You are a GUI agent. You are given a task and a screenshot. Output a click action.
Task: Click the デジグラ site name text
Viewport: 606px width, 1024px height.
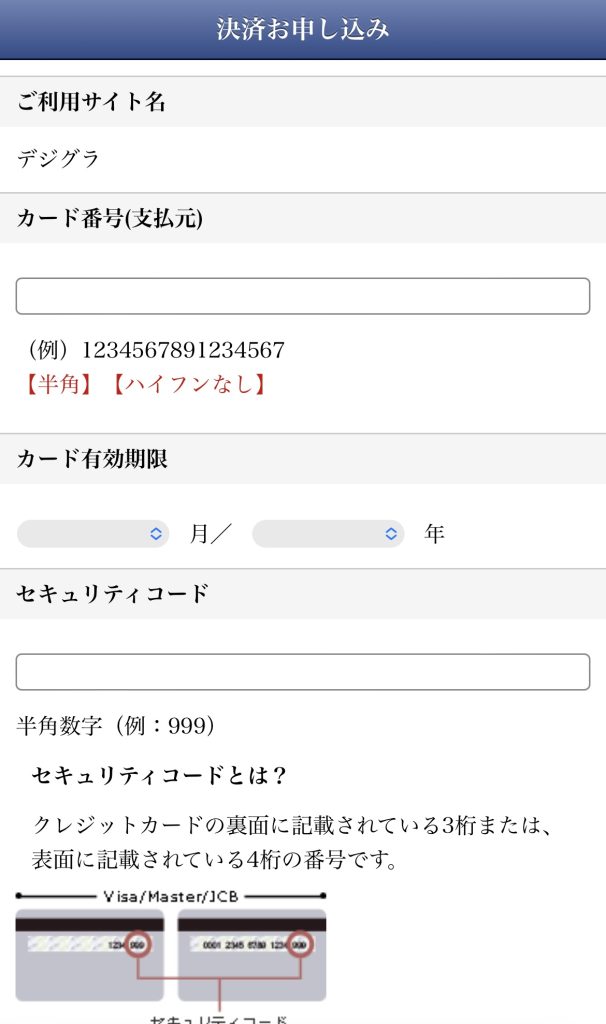[58, 158]
